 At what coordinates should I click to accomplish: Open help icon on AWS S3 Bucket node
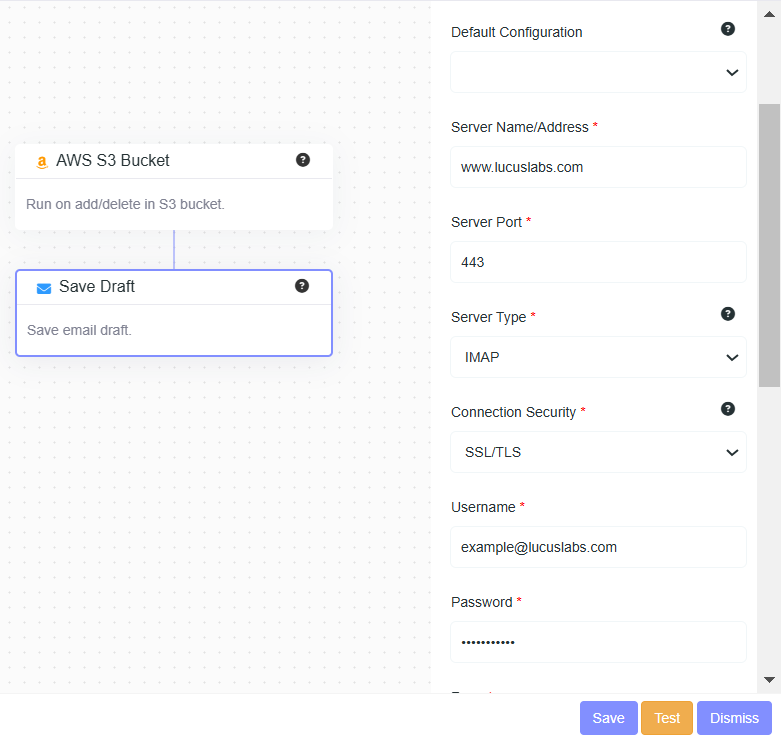click(303, 160)
